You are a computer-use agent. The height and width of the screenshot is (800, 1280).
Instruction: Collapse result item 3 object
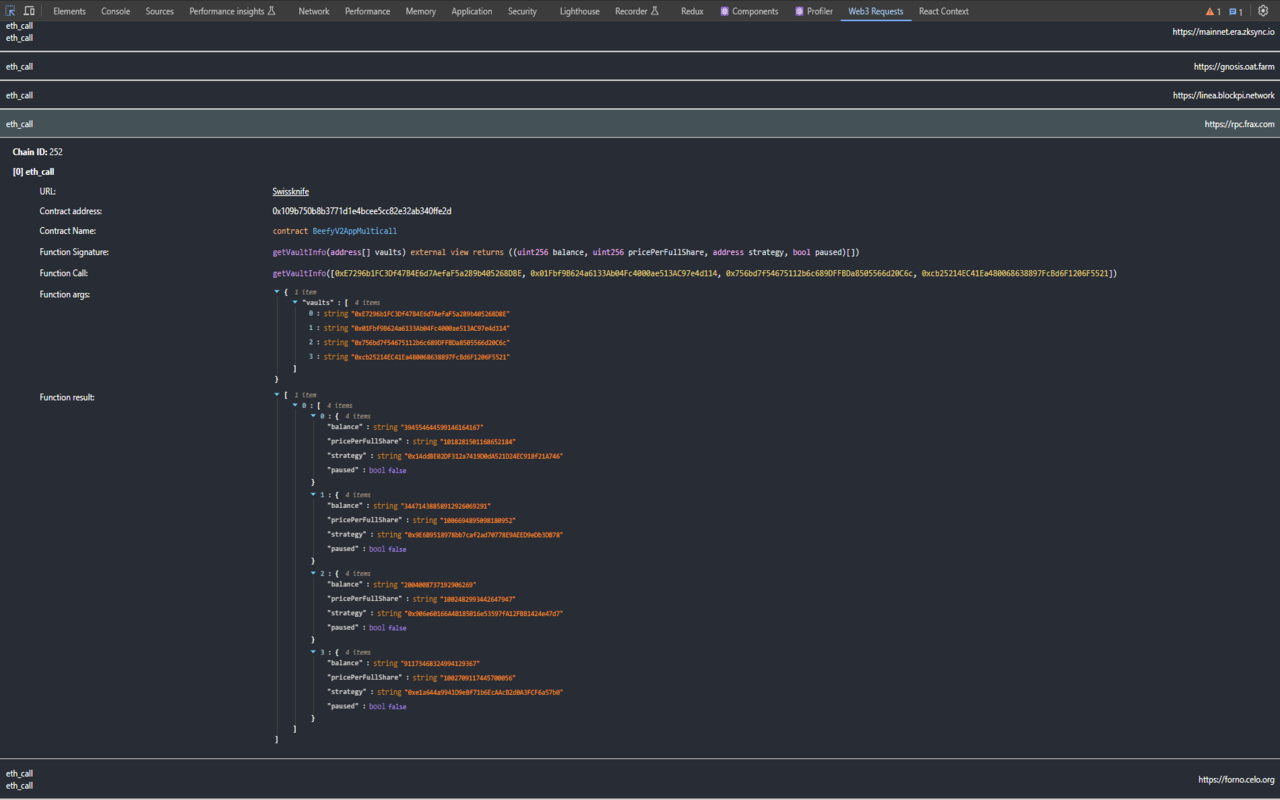(x=313, y=652)
